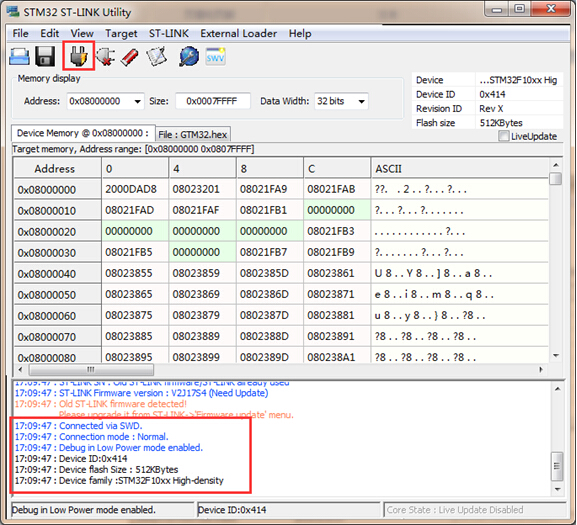Expand the Data Width dropdown
Screen dimensions: 577x525
pos(361,101)
